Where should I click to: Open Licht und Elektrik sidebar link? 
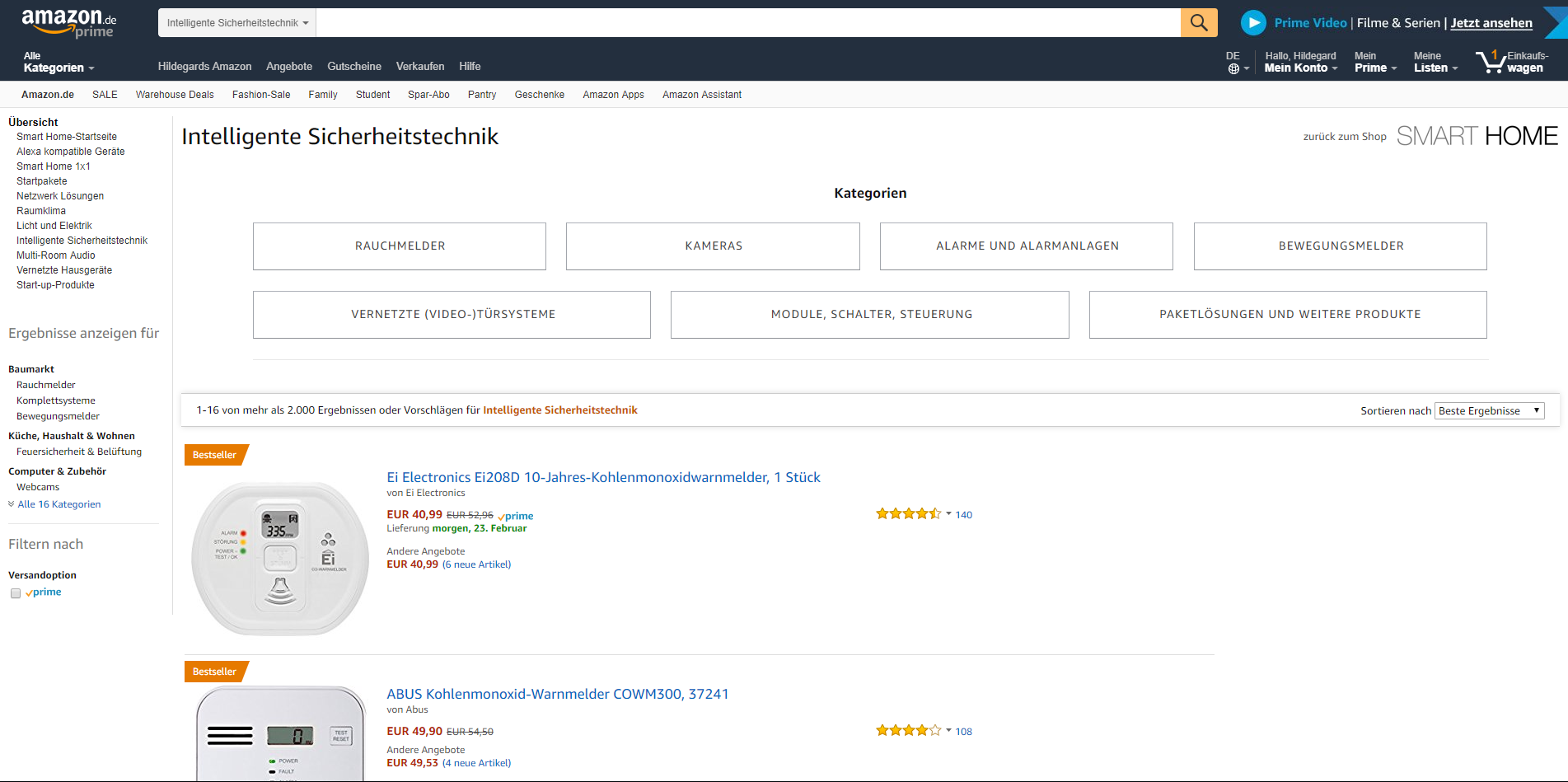pos(54,226)
